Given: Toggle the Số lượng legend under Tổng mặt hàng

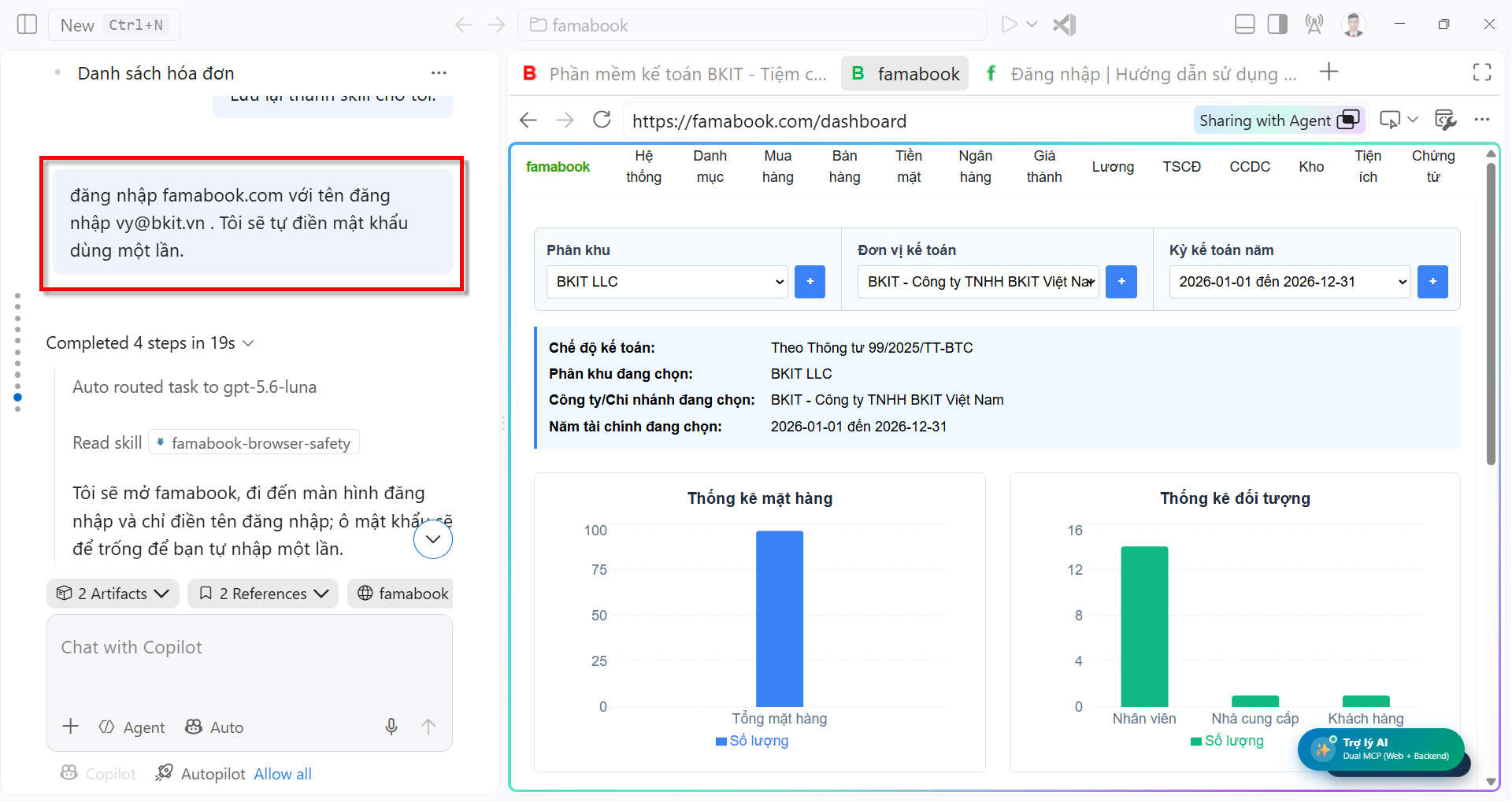Looking at the screenshot, I should coord(752,741).
